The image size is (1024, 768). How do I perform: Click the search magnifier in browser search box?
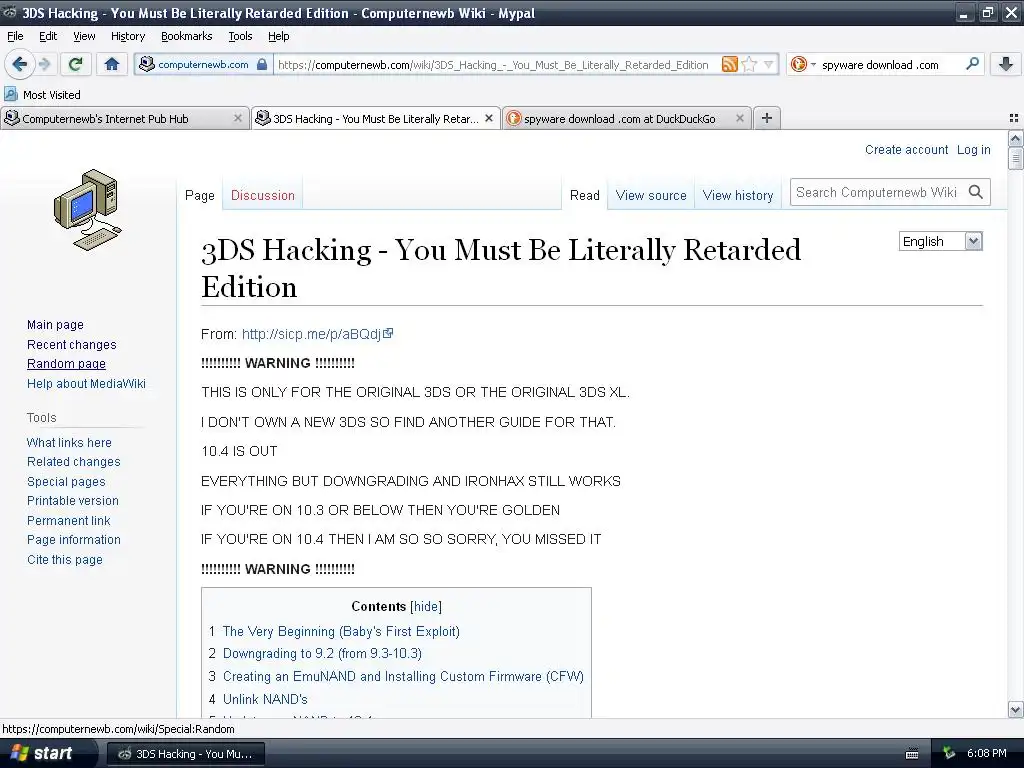pyautogui.click(x=972, y=64)
